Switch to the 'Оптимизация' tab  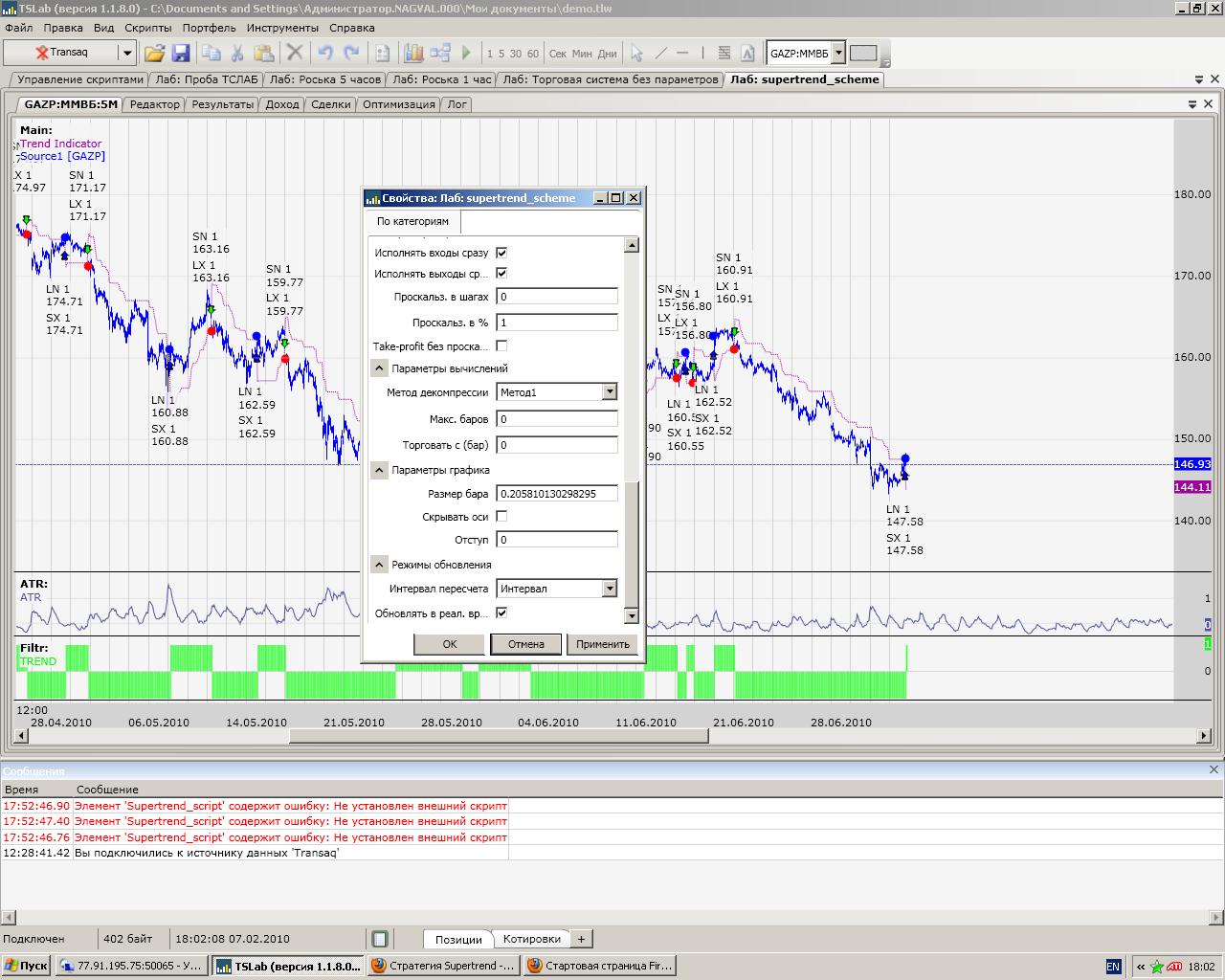(398, 104)
